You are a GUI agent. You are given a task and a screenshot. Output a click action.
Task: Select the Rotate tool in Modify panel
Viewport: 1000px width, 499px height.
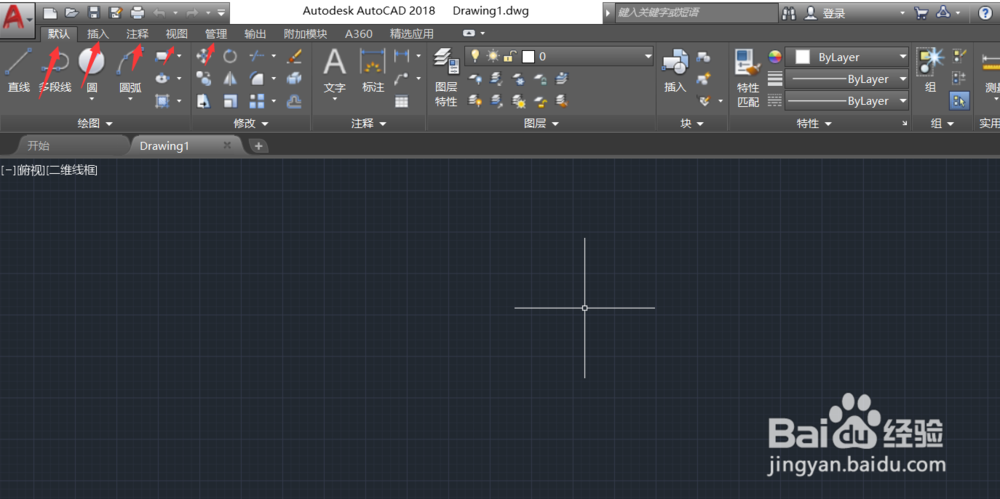[x=230, y=57]
